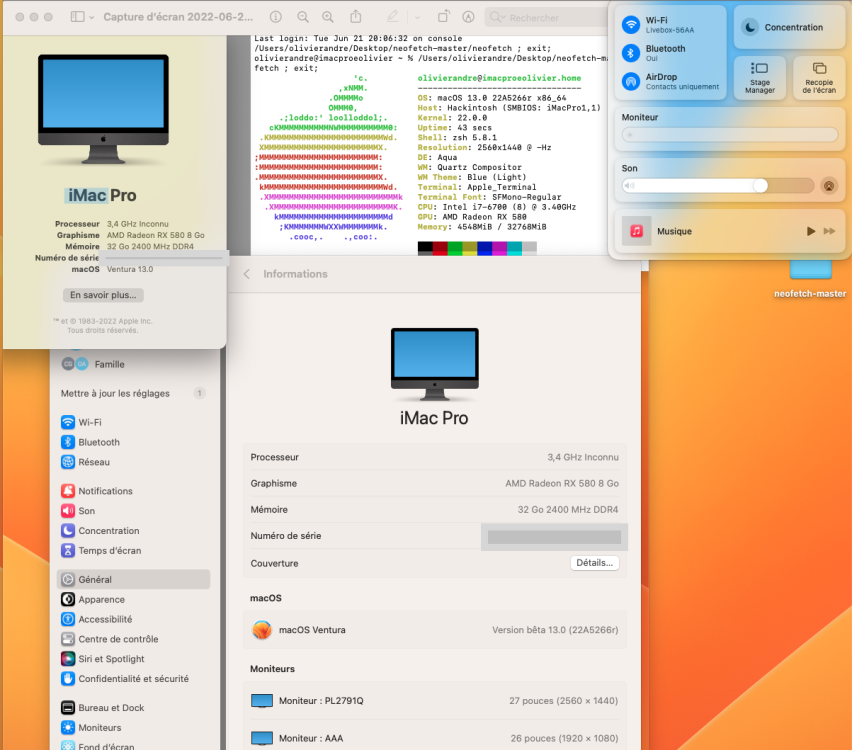Screen dimensions: 852x750
Task: Click the Couverture Détails button
Action: pyautogui.click(x=594, y=563)
